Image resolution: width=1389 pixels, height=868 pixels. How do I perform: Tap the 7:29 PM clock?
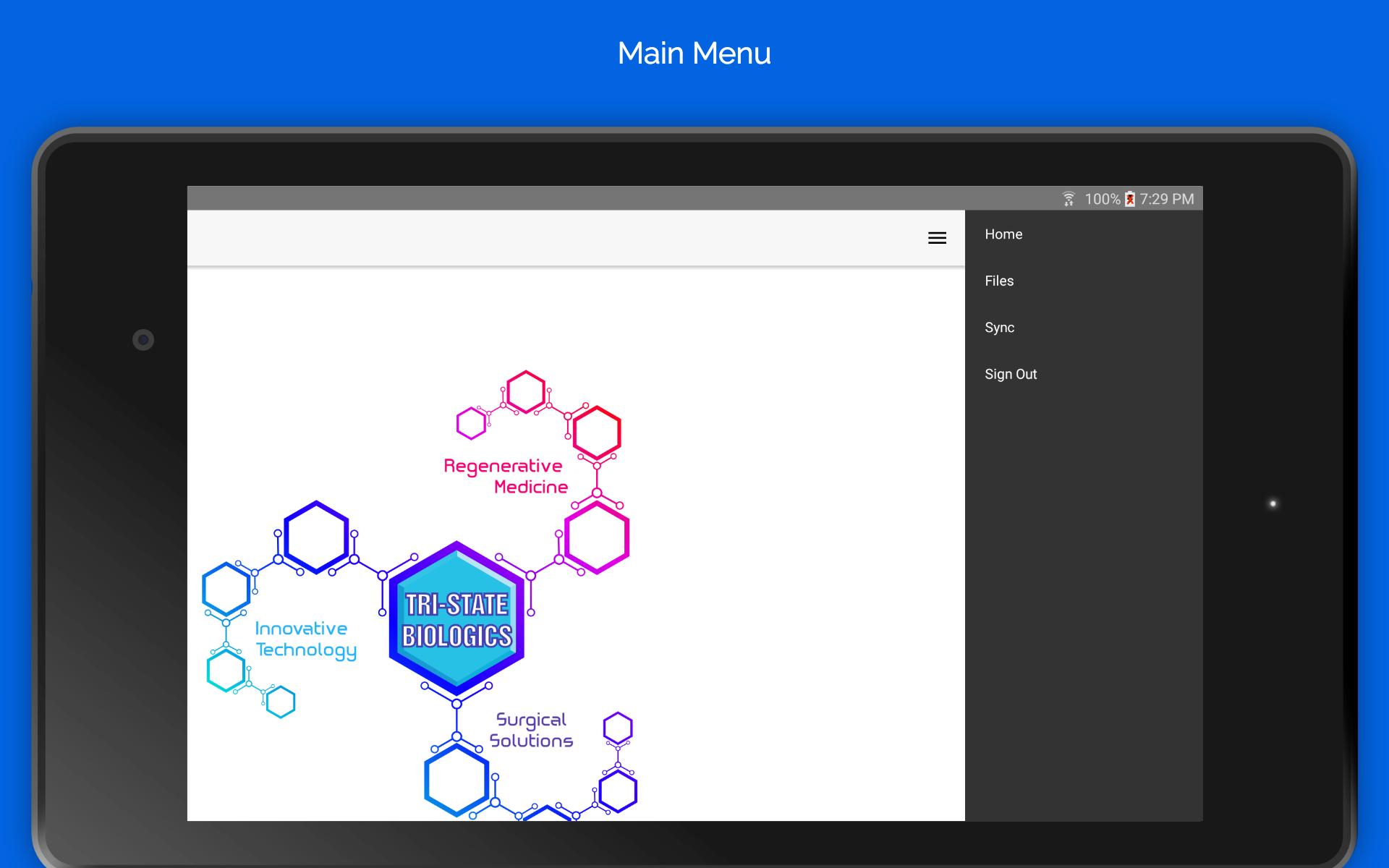tap(1167, 199)
